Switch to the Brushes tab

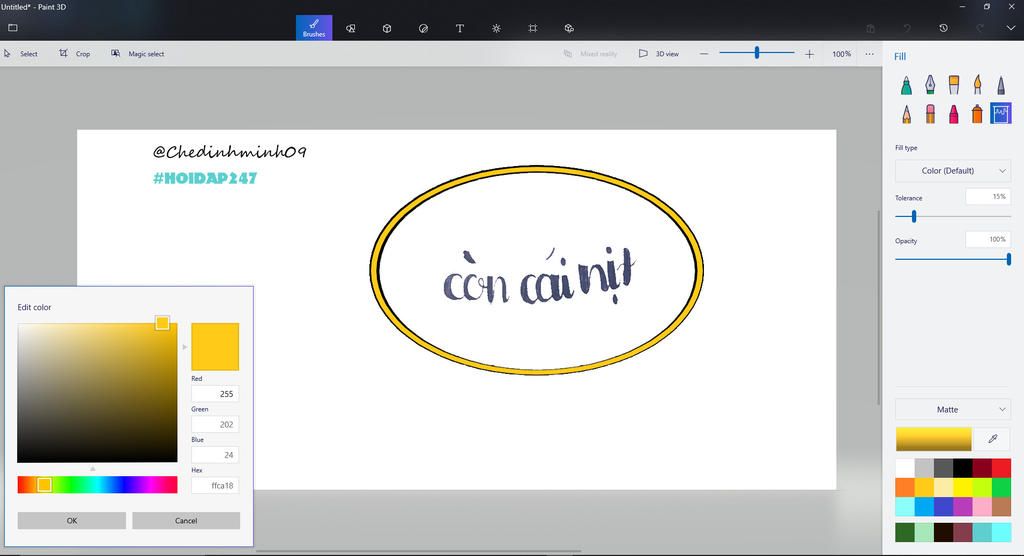314,28
